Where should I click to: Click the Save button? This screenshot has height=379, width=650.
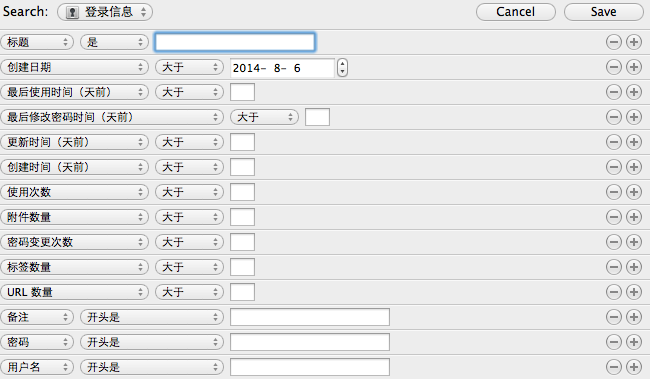(x=604, y=12)
